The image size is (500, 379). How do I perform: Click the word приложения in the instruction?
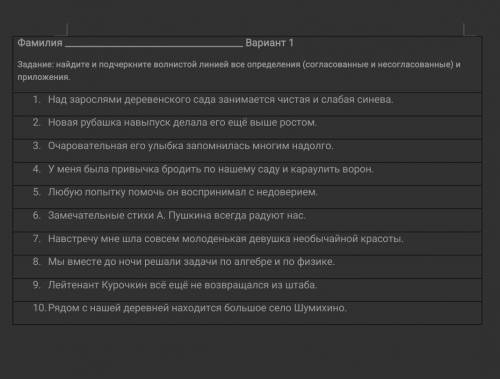tap(44, 77)
